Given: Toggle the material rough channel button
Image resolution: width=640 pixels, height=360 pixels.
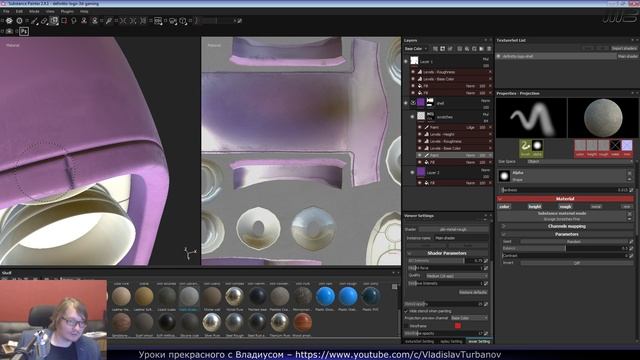Looking at the screenshot, I should point(565,207).
